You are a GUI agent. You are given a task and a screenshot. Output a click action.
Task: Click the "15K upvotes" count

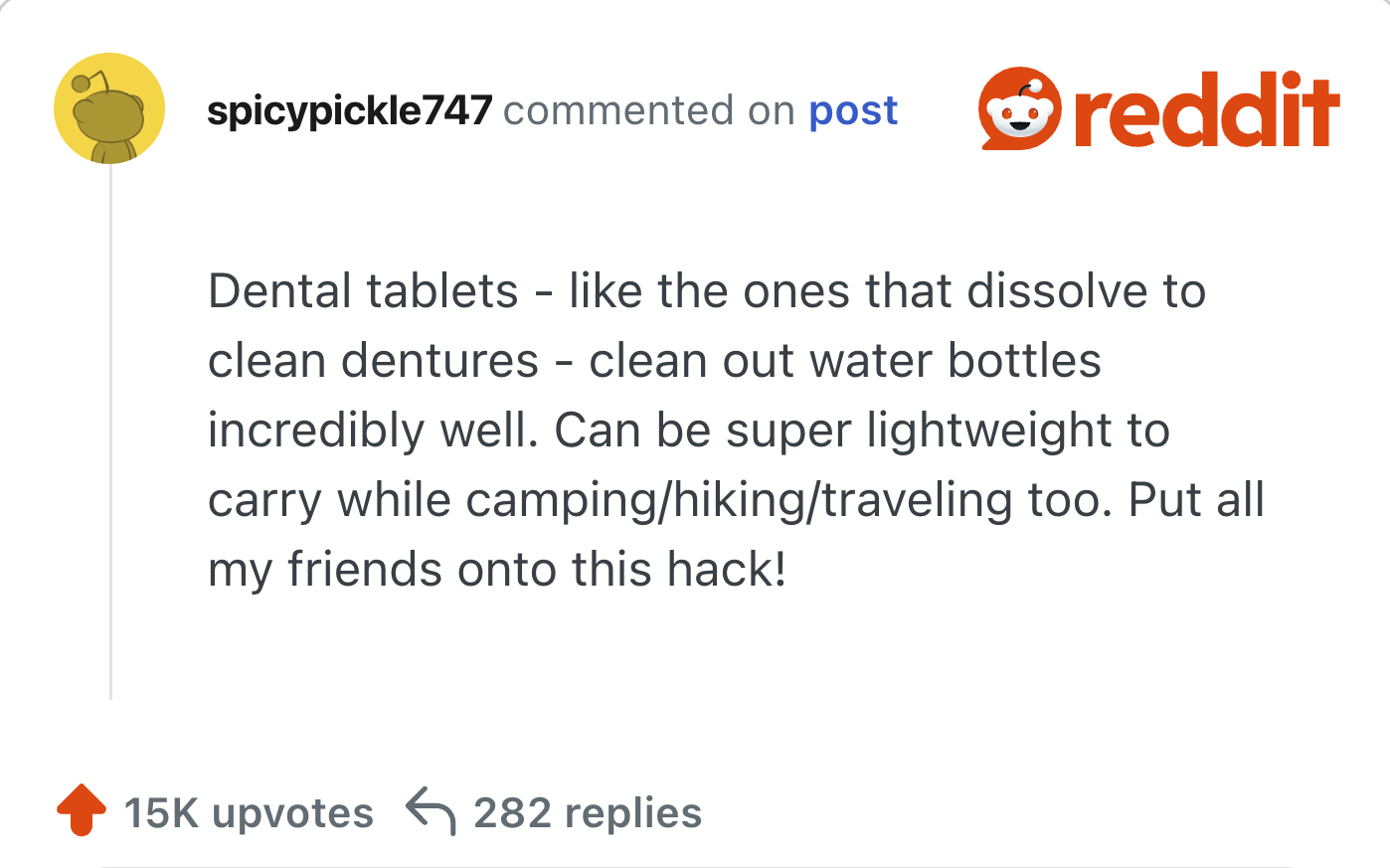click(249, 813)
